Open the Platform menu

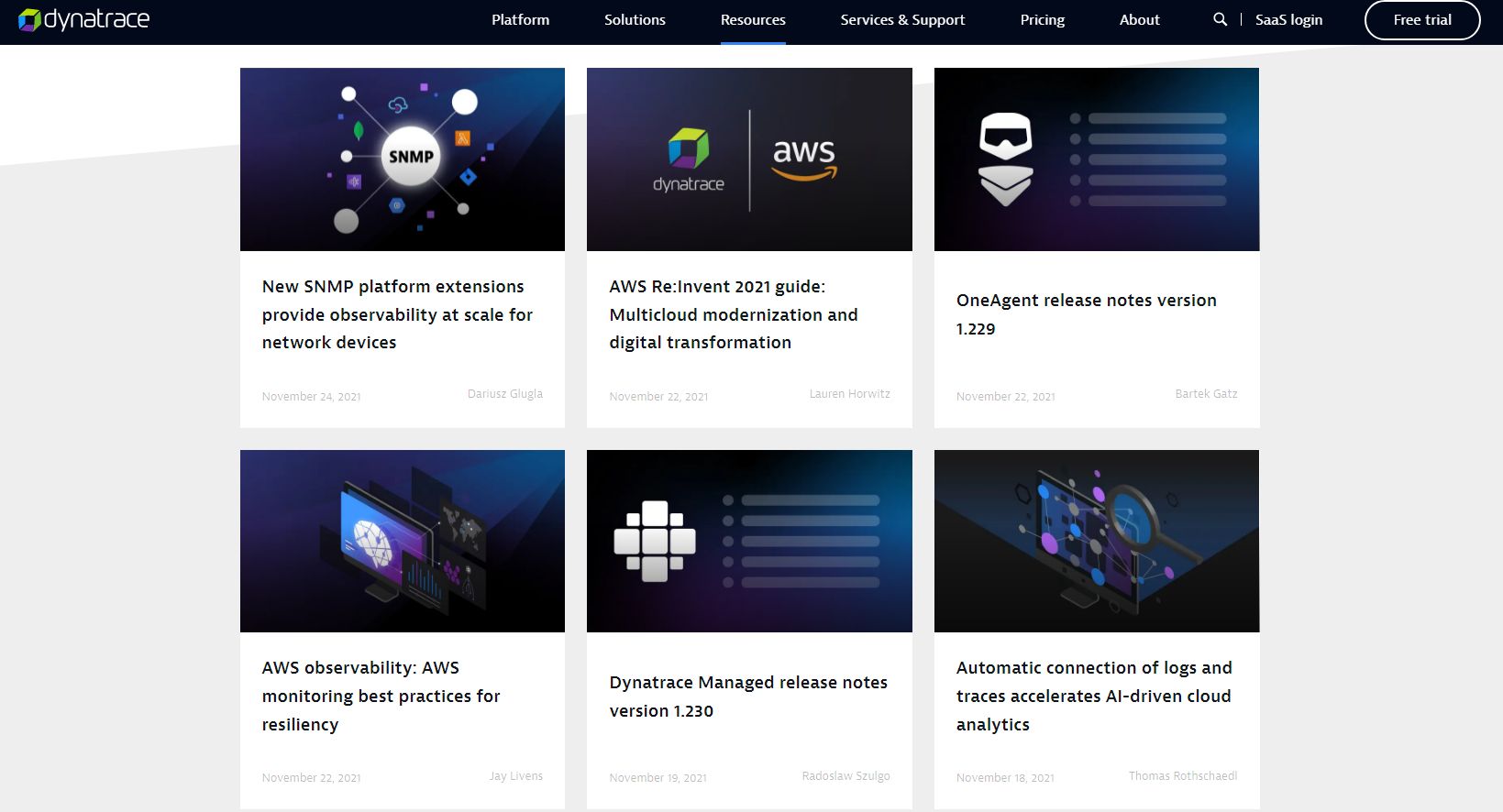click(x=520, y=19)
